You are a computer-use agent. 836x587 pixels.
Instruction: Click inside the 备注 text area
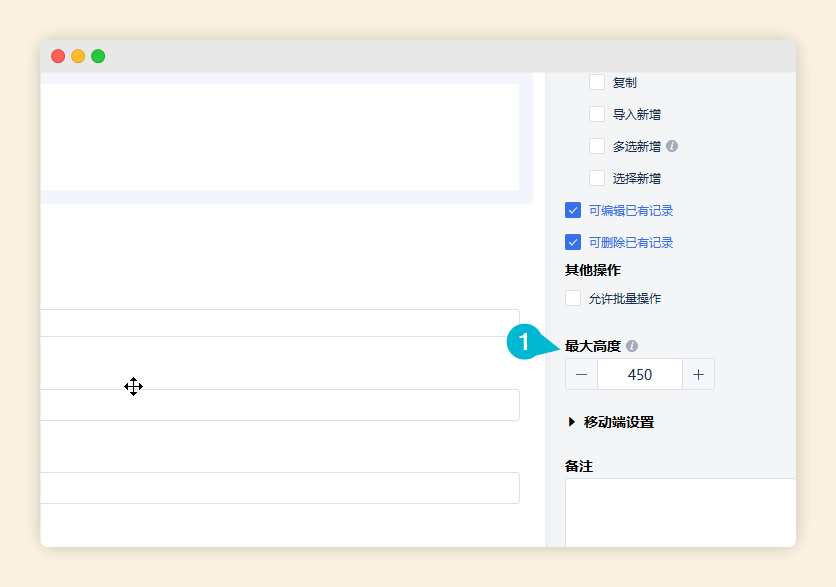point(680,510)
